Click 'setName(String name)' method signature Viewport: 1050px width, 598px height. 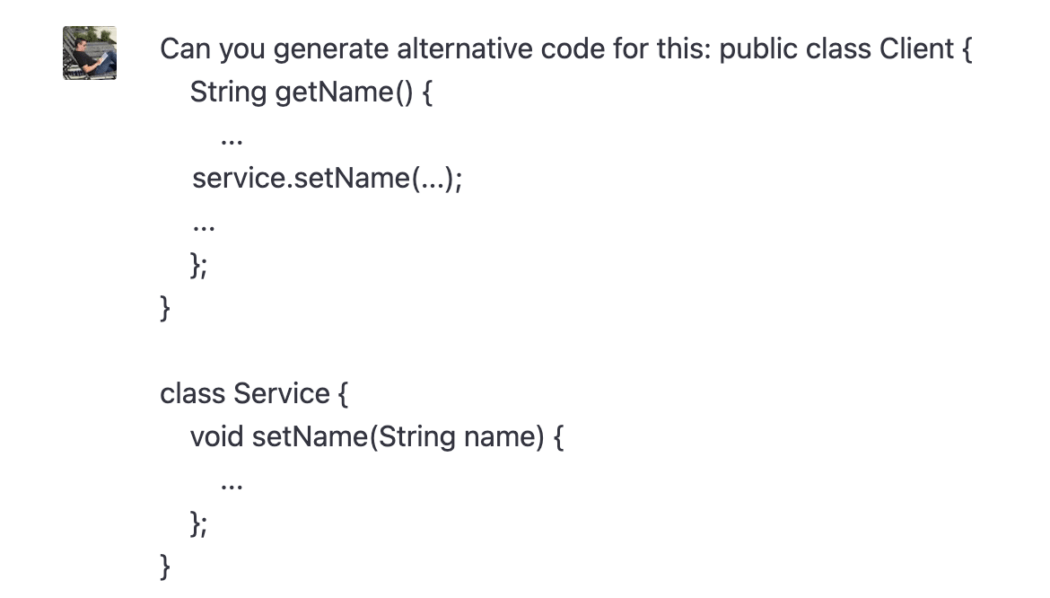click(398, 437)
